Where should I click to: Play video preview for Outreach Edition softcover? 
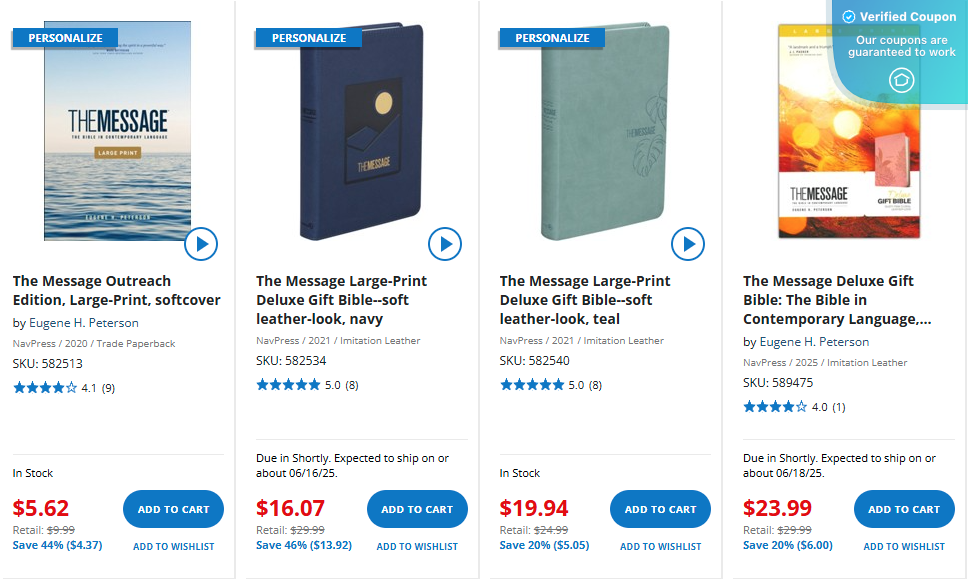click(x=201, y=243)
